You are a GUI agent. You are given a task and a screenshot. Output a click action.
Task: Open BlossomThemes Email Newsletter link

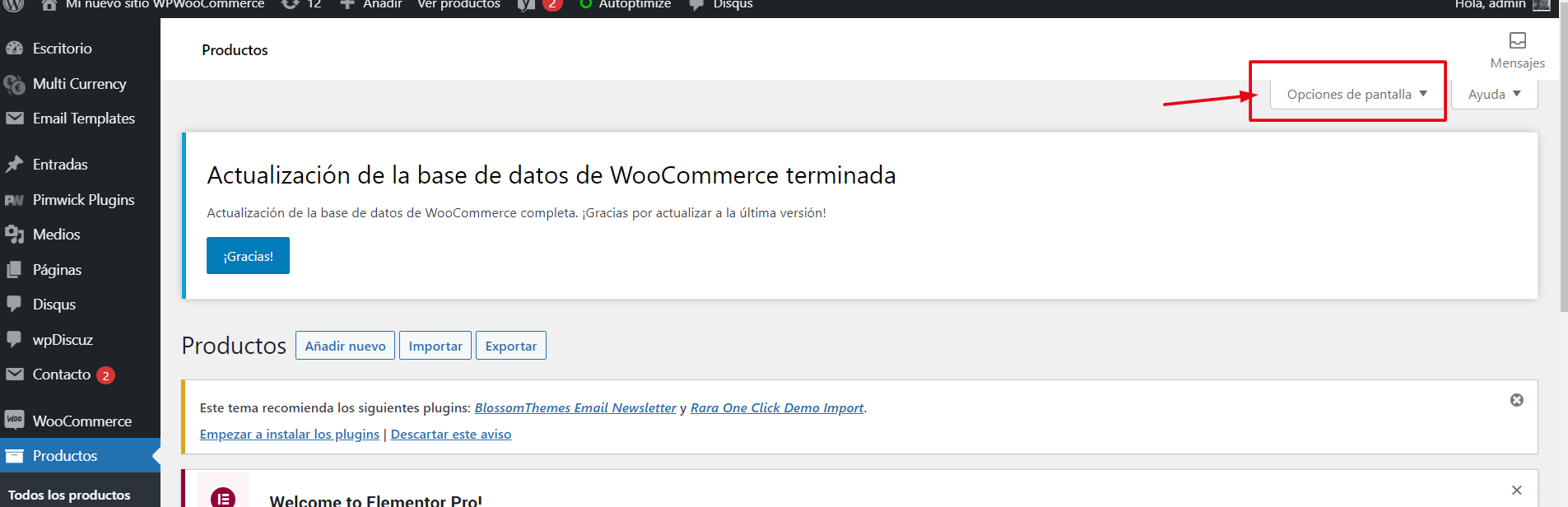click(575, 407)
